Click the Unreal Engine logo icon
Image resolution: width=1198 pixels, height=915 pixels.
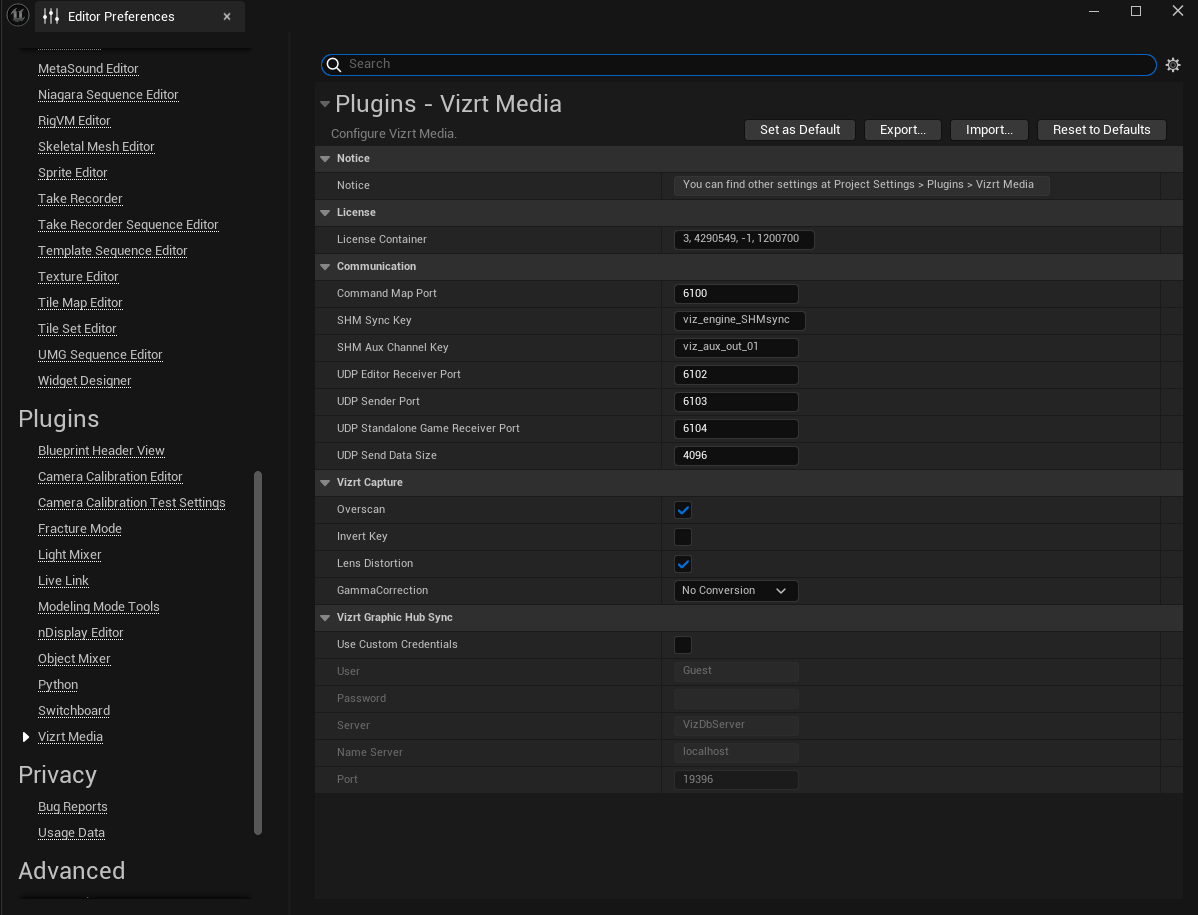pyautogui.click(x=17, y=16)
